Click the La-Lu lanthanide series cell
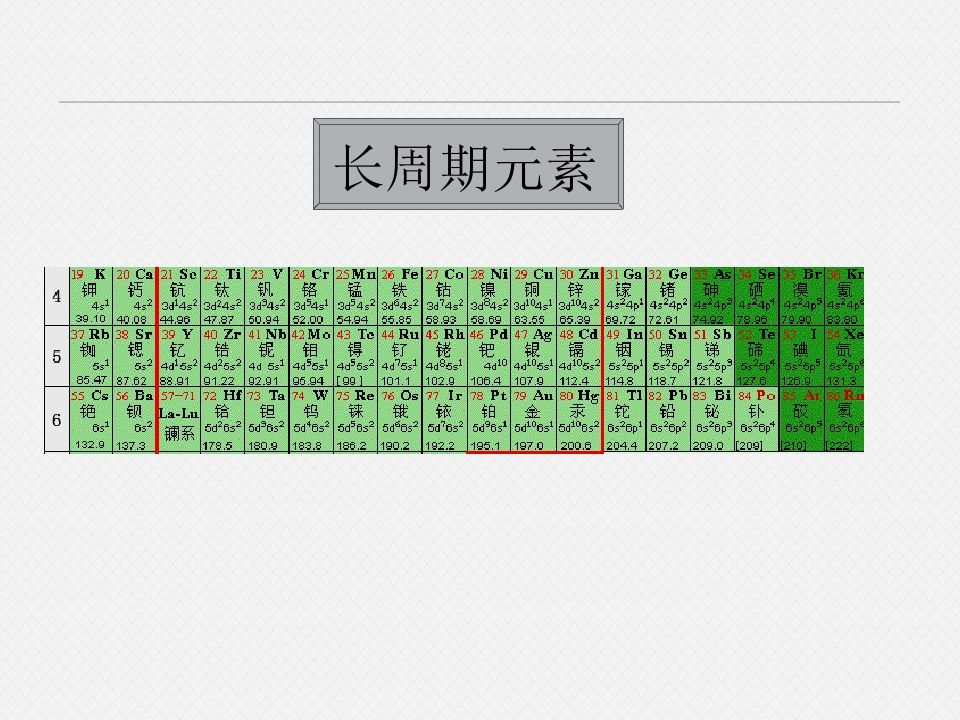 [179, 420]
